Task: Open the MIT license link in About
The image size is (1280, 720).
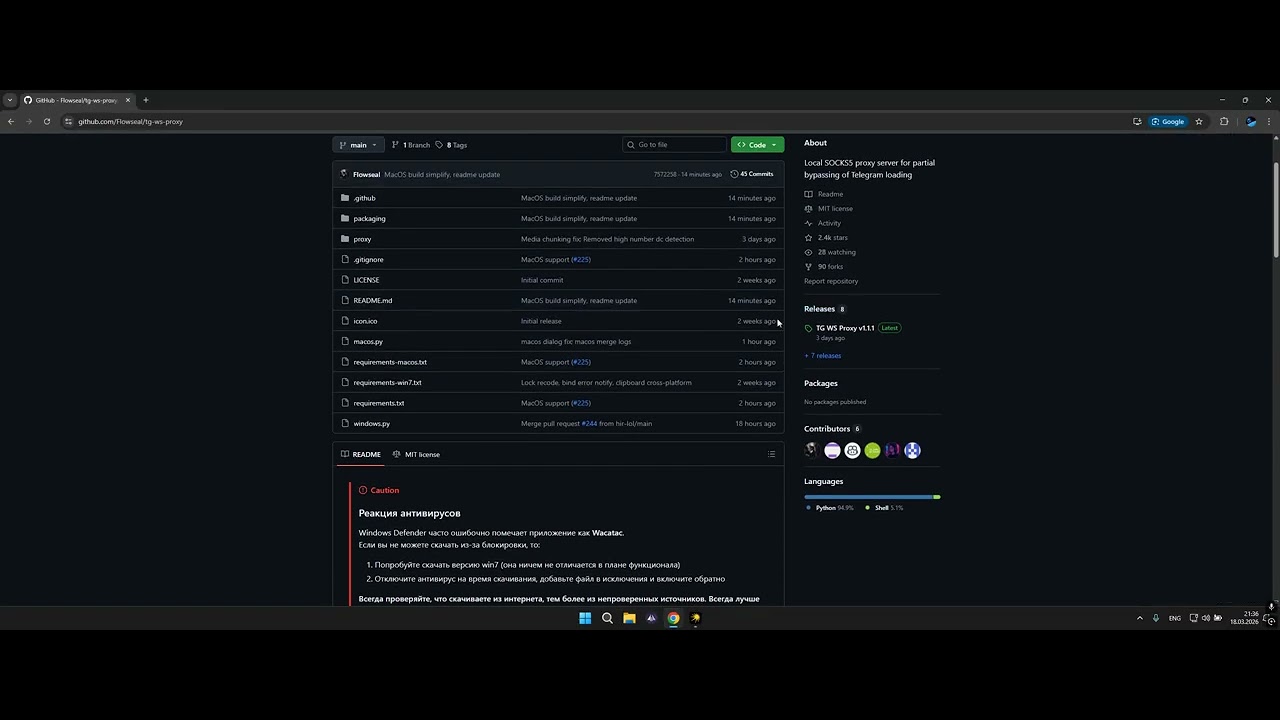Action: coord(829,209)
